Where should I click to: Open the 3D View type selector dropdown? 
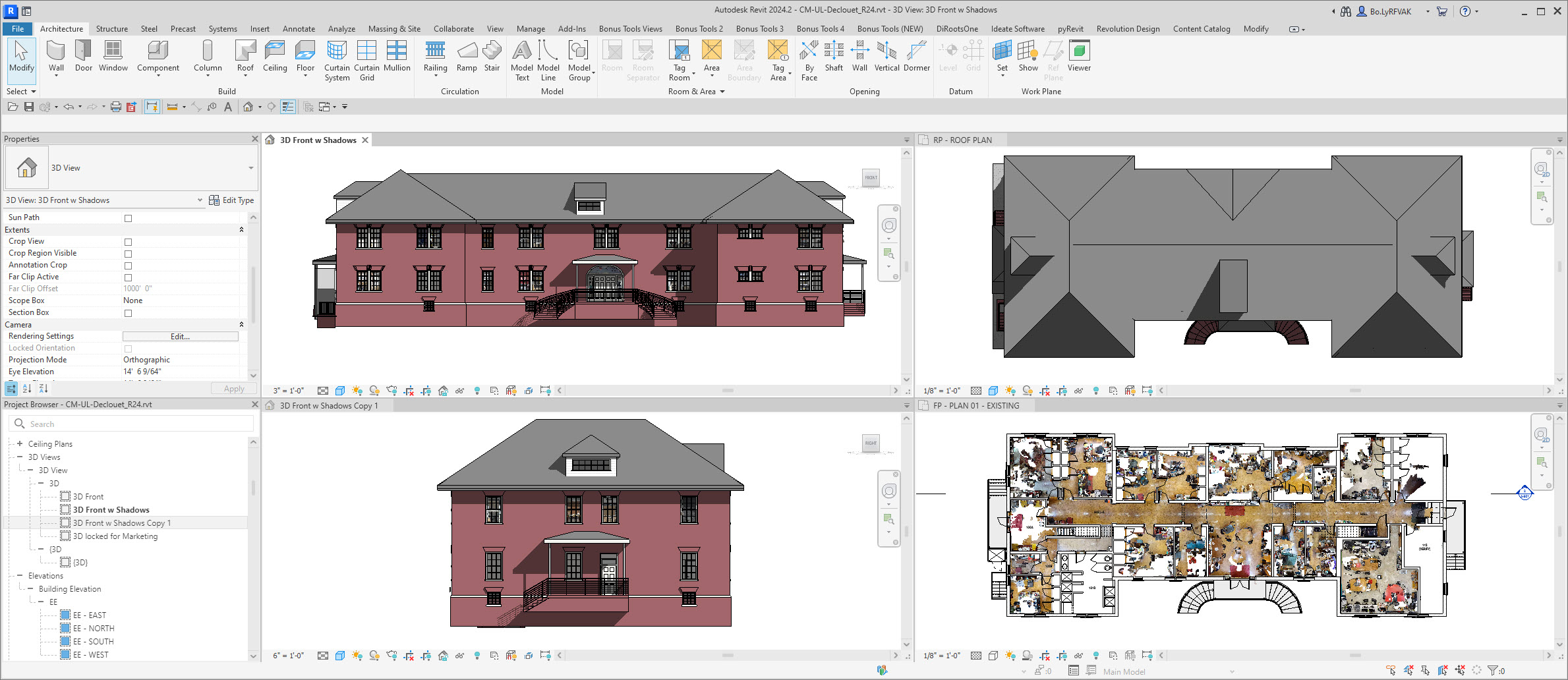click(x=250, y=168)
